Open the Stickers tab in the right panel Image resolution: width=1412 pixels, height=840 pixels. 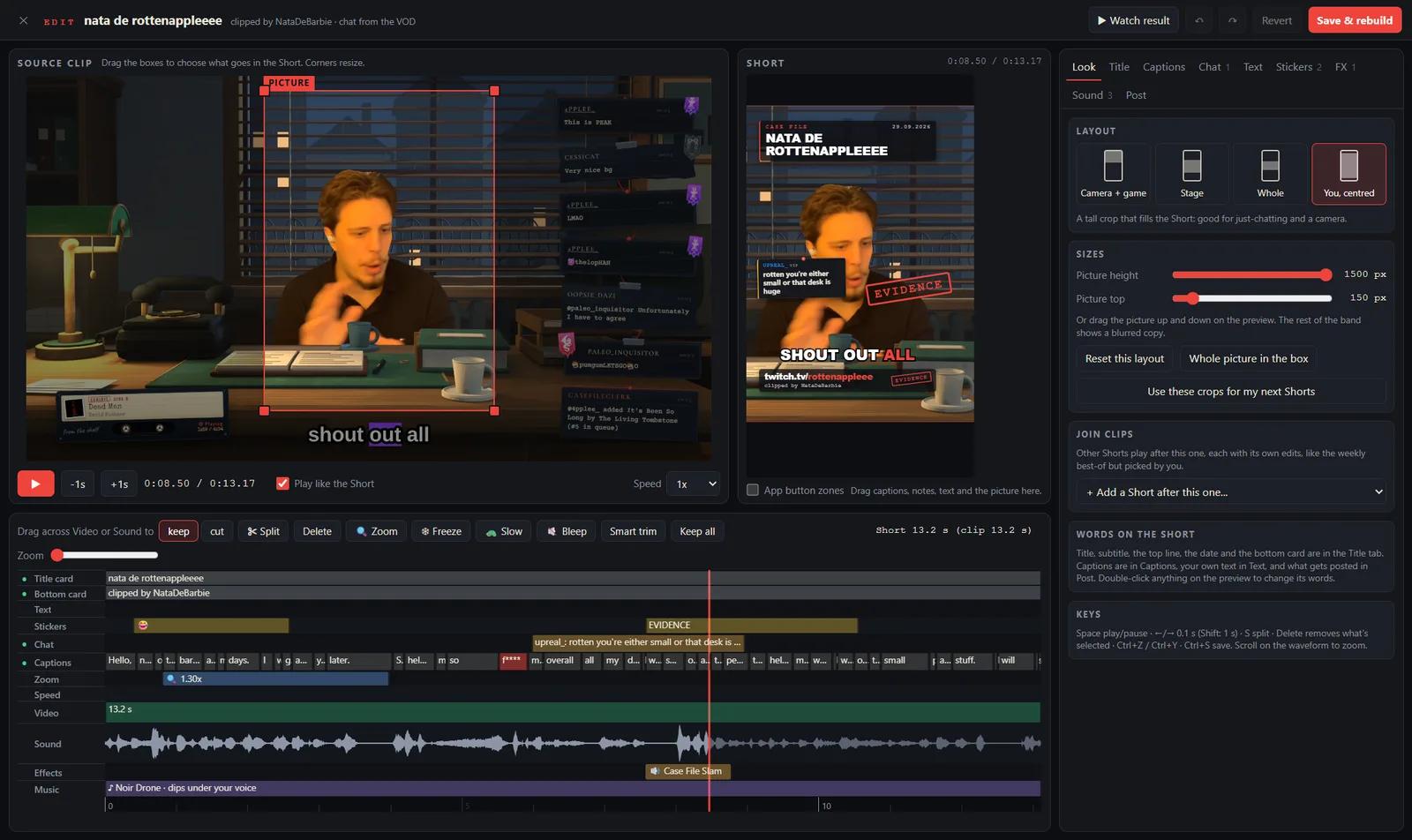[x=1298, y=67]
